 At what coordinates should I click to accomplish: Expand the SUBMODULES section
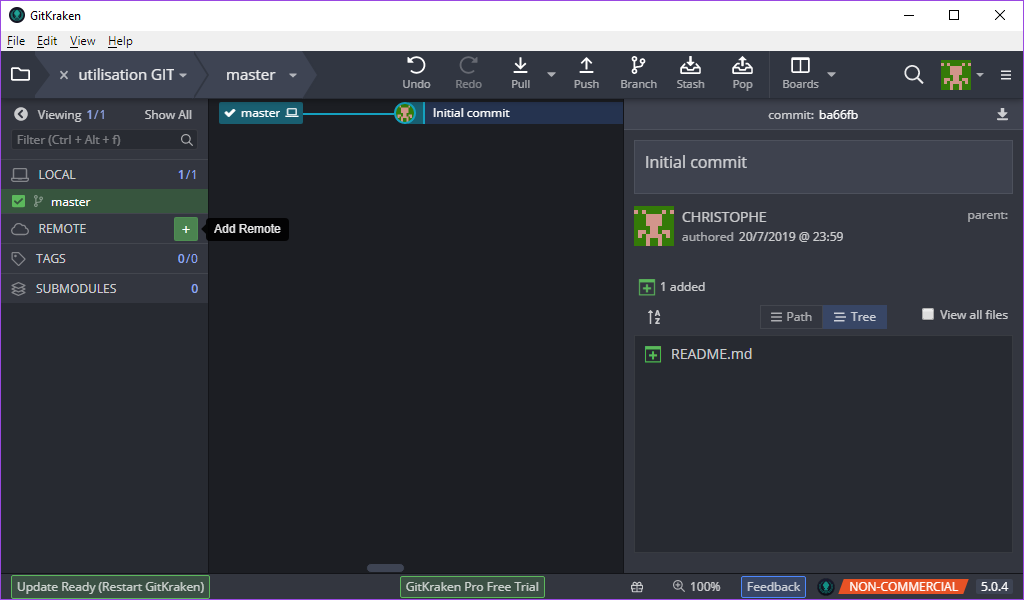pyautogui.click(x=104, y=289)
